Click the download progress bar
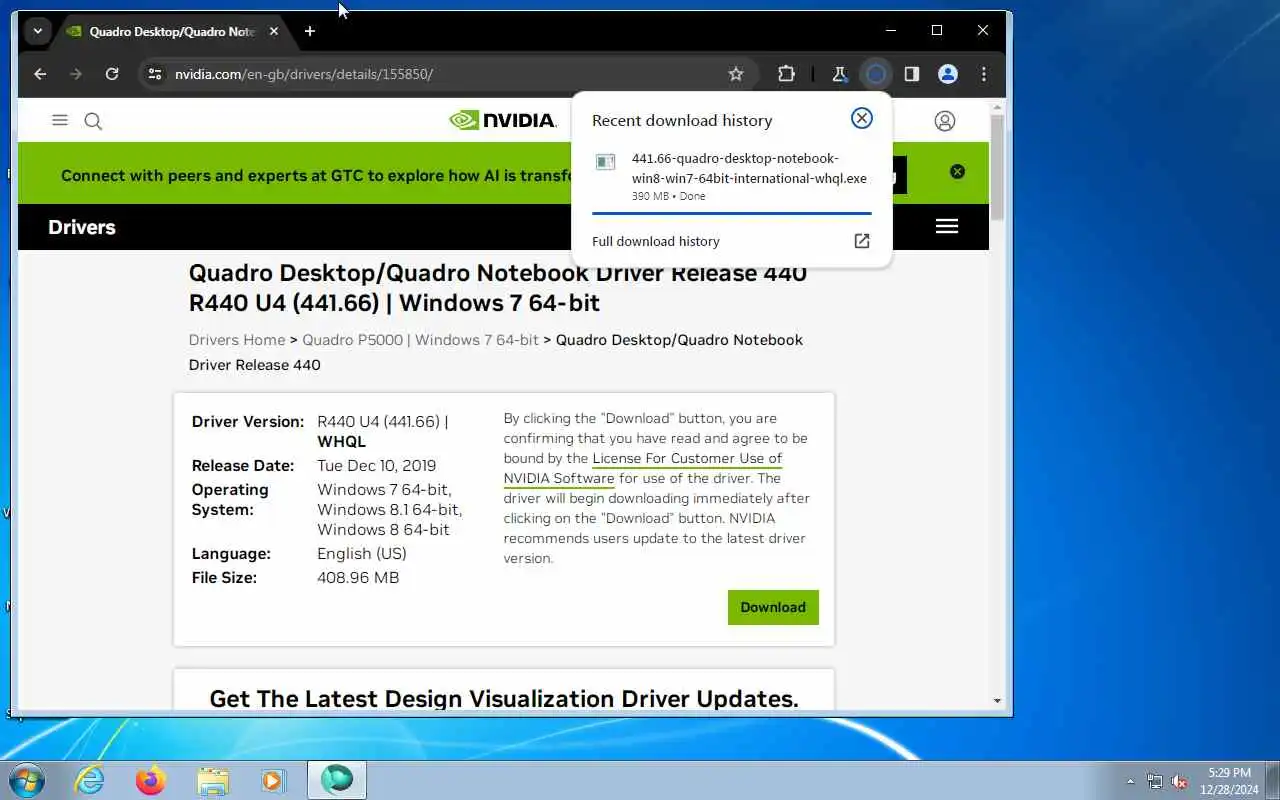This screenshot has width=1280, height=800. click(x=731, y=212)
